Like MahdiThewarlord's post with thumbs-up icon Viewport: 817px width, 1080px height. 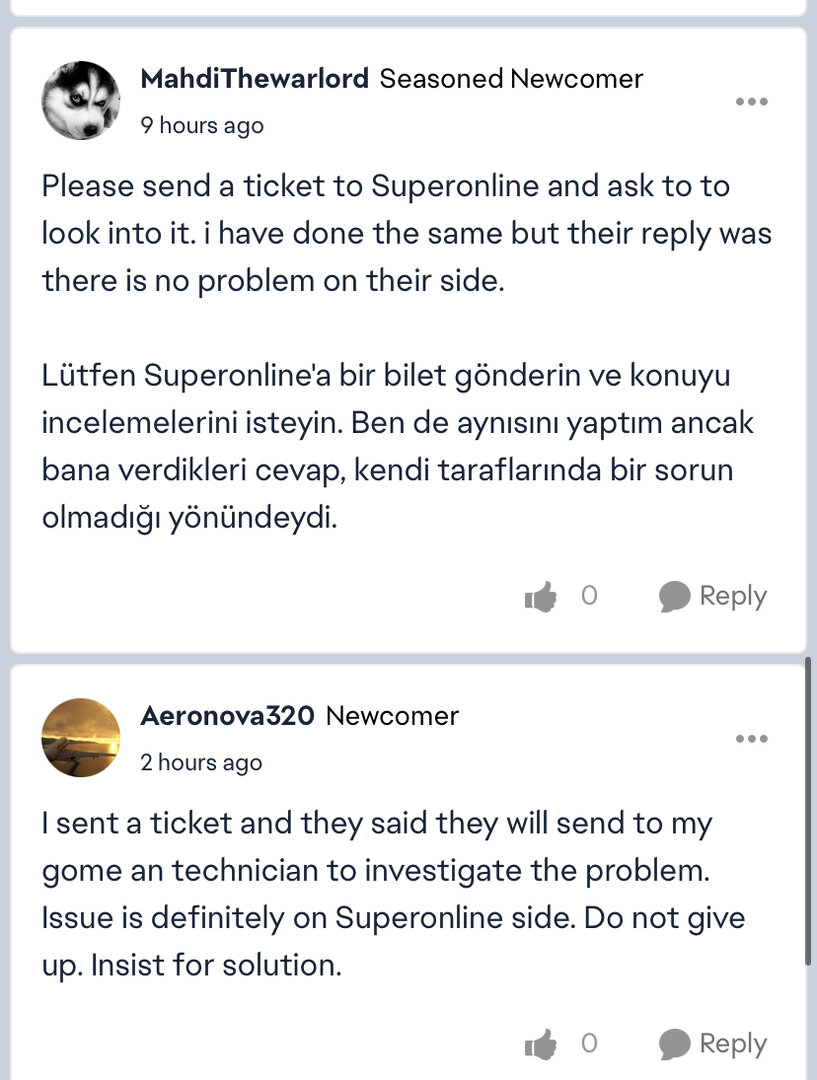tap(541, 598)
